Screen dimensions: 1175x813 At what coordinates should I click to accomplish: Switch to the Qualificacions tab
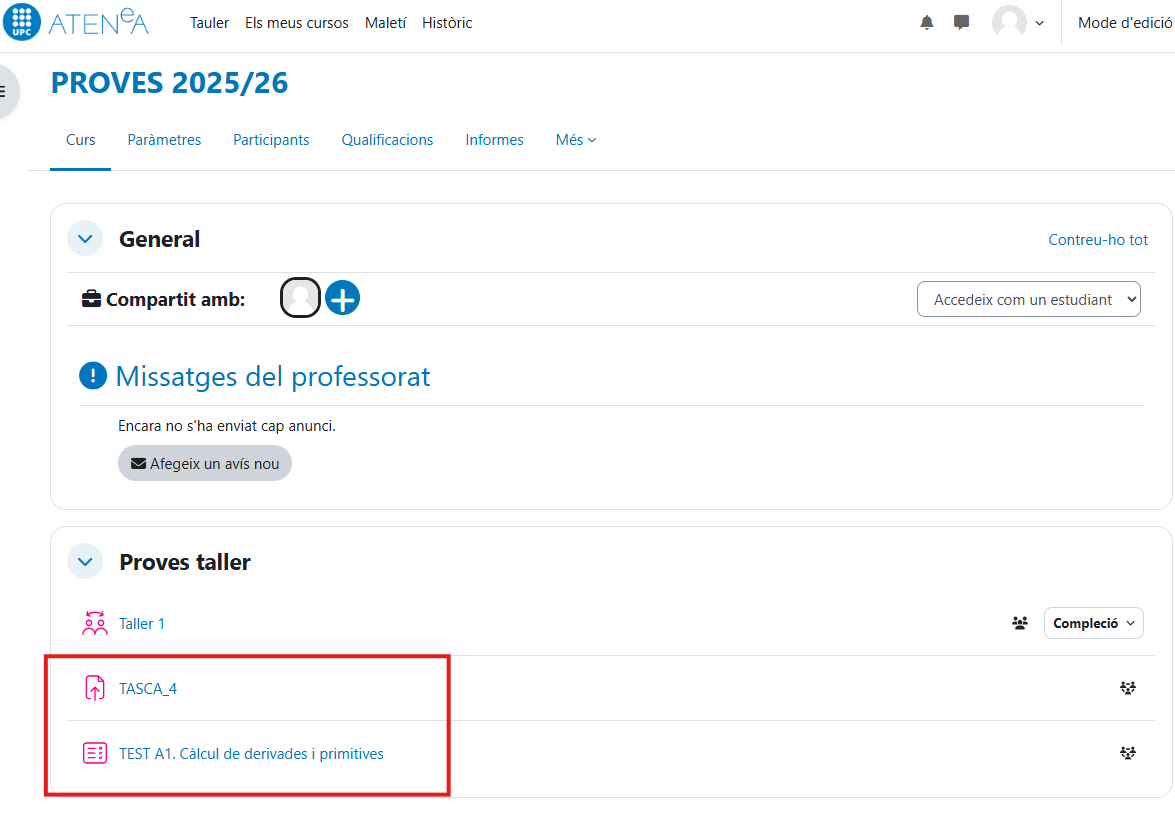pos(387,140)
